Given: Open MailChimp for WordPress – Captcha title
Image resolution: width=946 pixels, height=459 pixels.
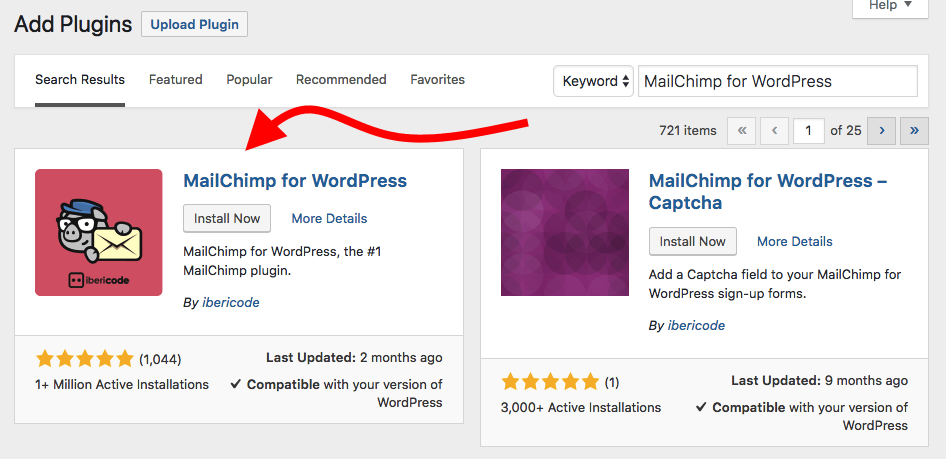Looking at the screenshot, I should tap(768, 191).
